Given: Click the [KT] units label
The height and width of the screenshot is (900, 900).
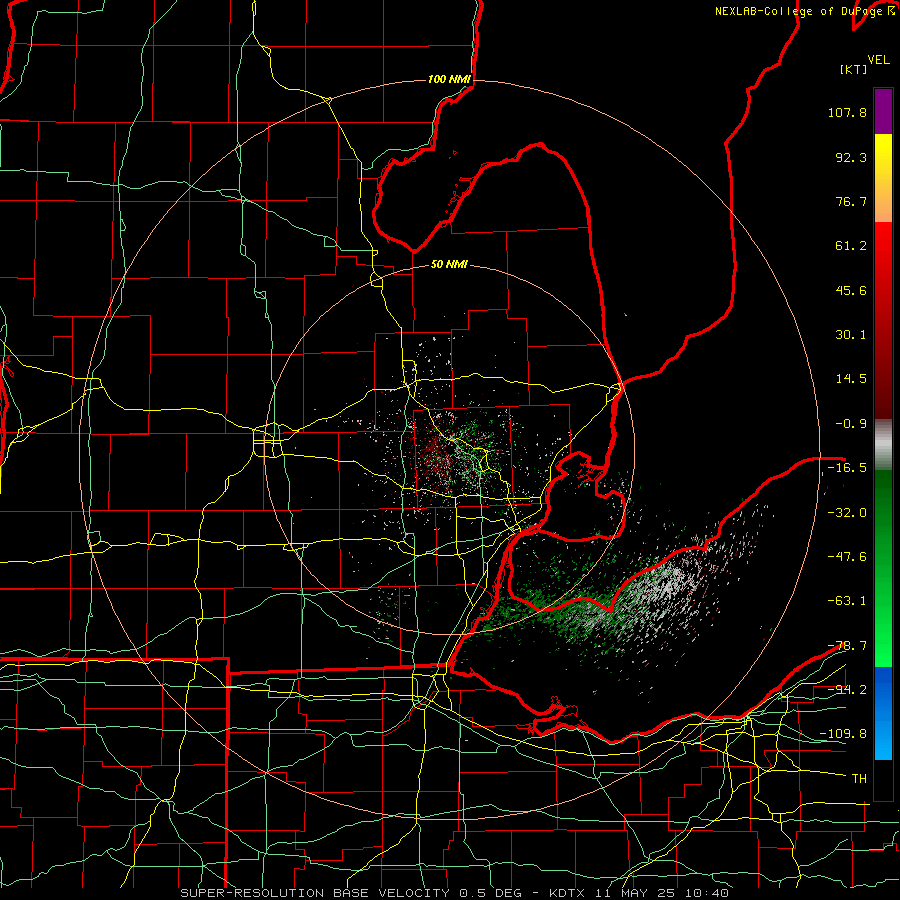Looking at the screenshot, I should click(853, 69).
